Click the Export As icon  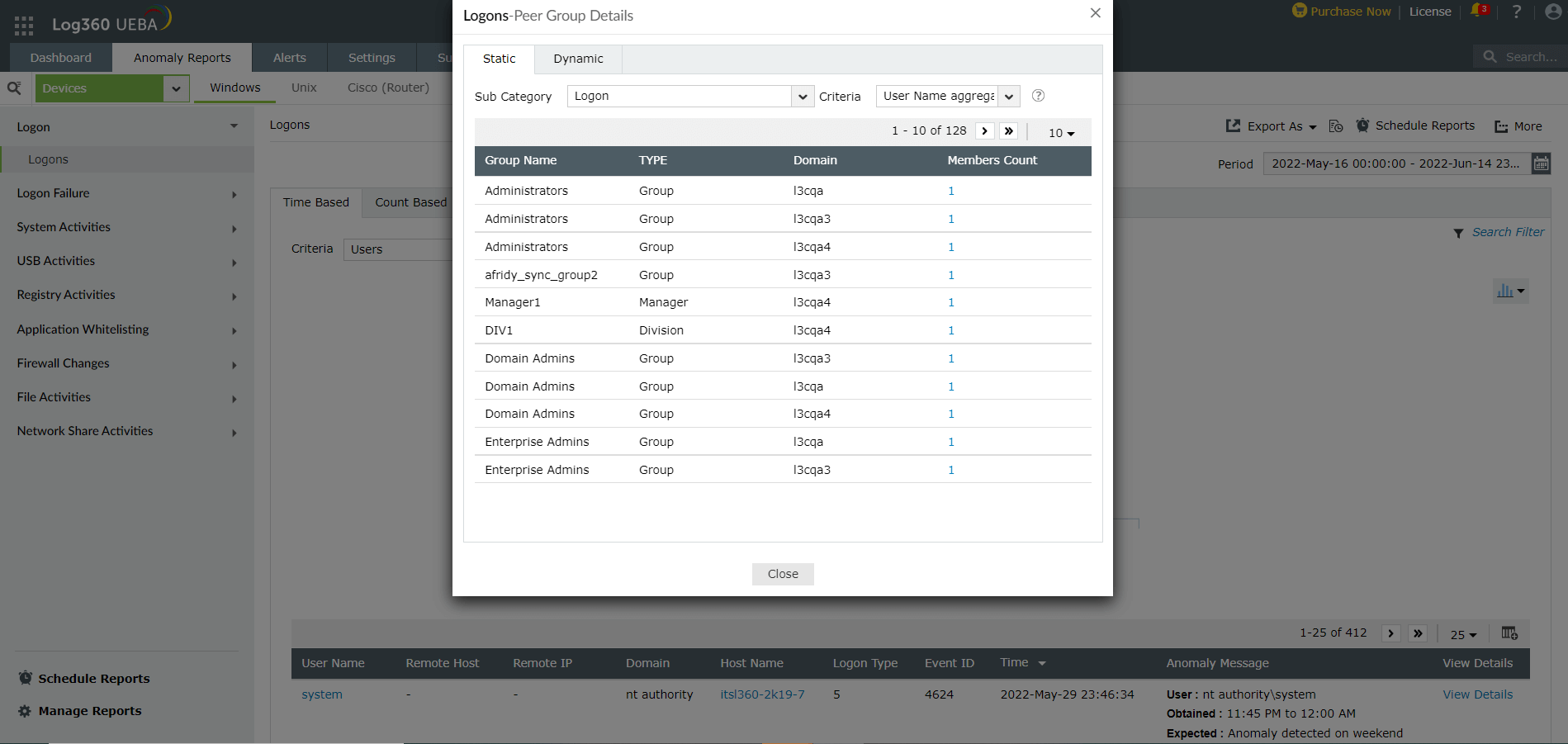pos(1233,126)
